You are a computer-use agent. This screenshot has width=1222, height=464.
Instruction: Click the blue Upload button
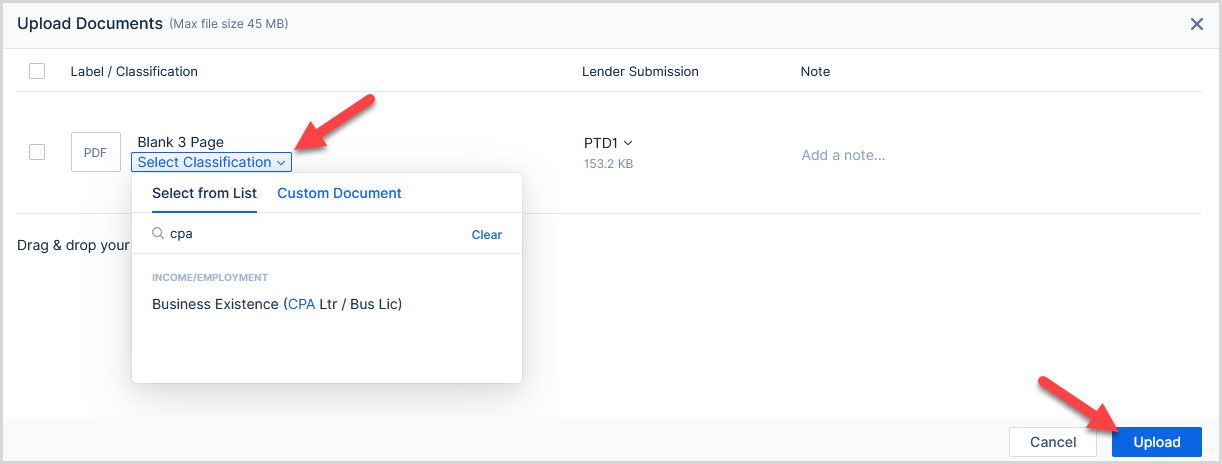[x=1157, y=442]
